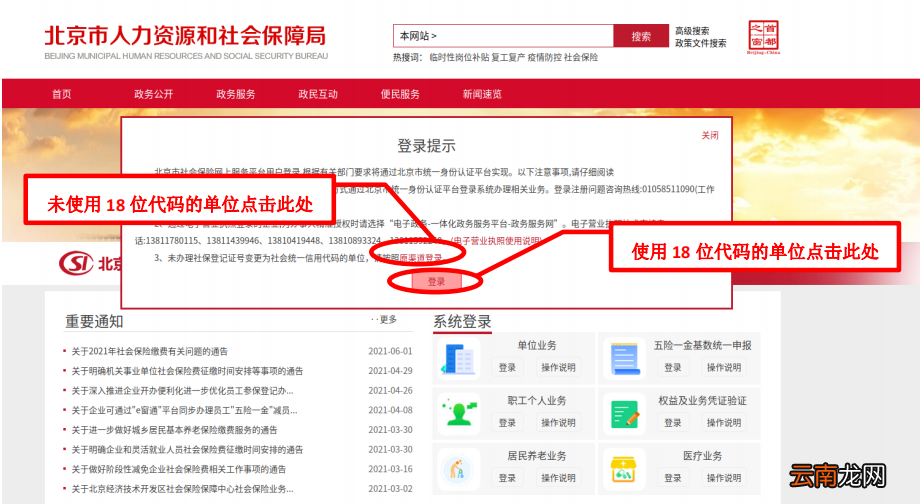This screenshot has width=923, height=504.
Task: Click the 系统登录 section heading
Action: (x=462, y=321)
